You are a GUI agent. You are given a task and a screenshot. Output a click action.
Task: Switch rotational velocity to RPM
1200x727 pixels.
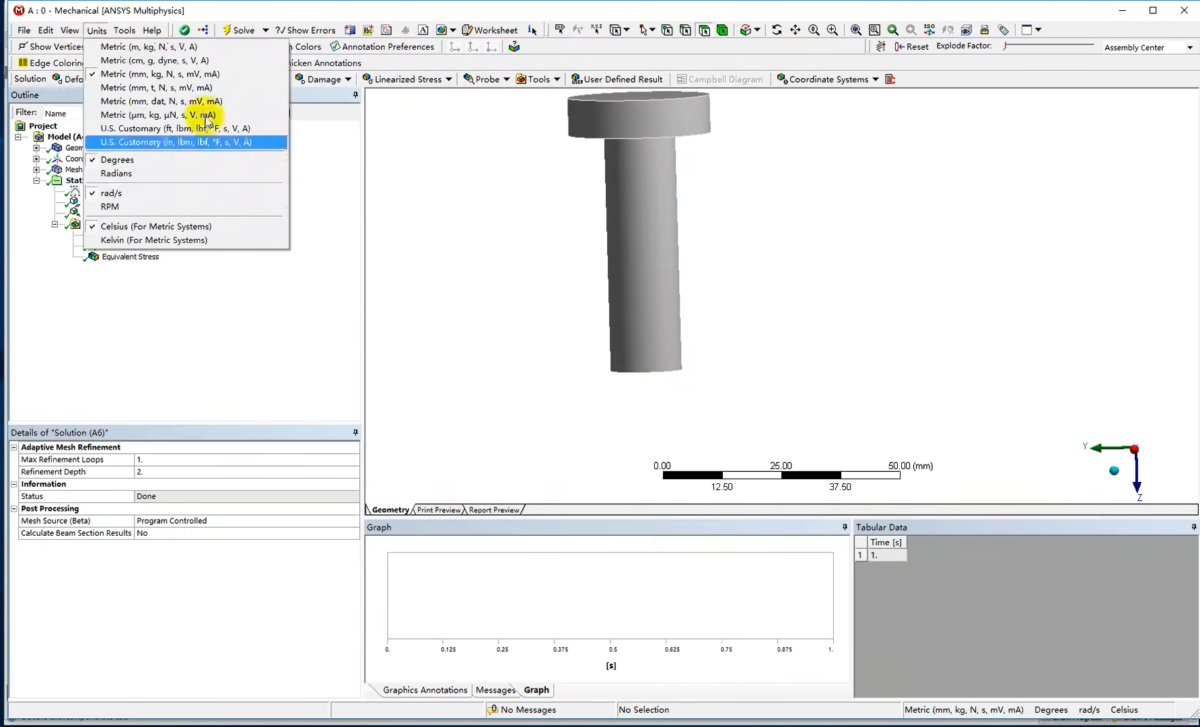click(110, 207)
